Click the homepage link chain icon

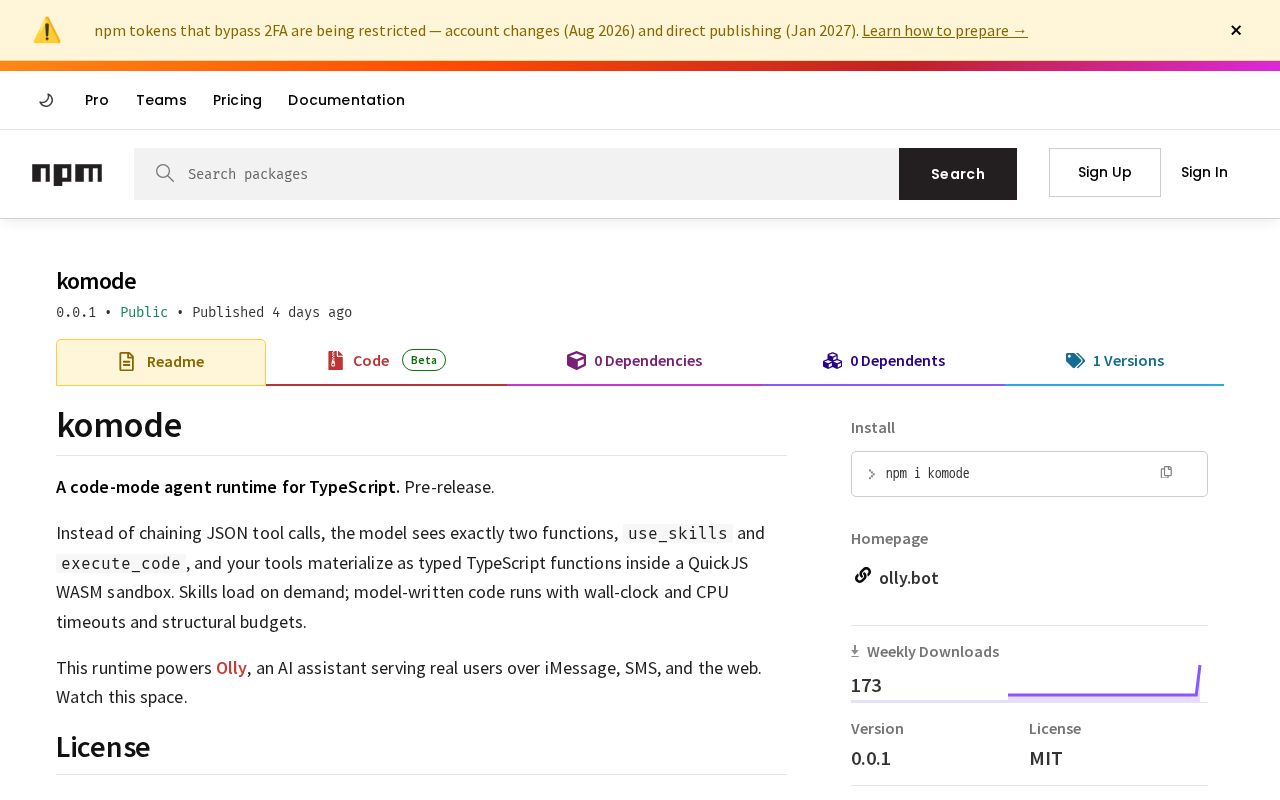tap(862, 575)
